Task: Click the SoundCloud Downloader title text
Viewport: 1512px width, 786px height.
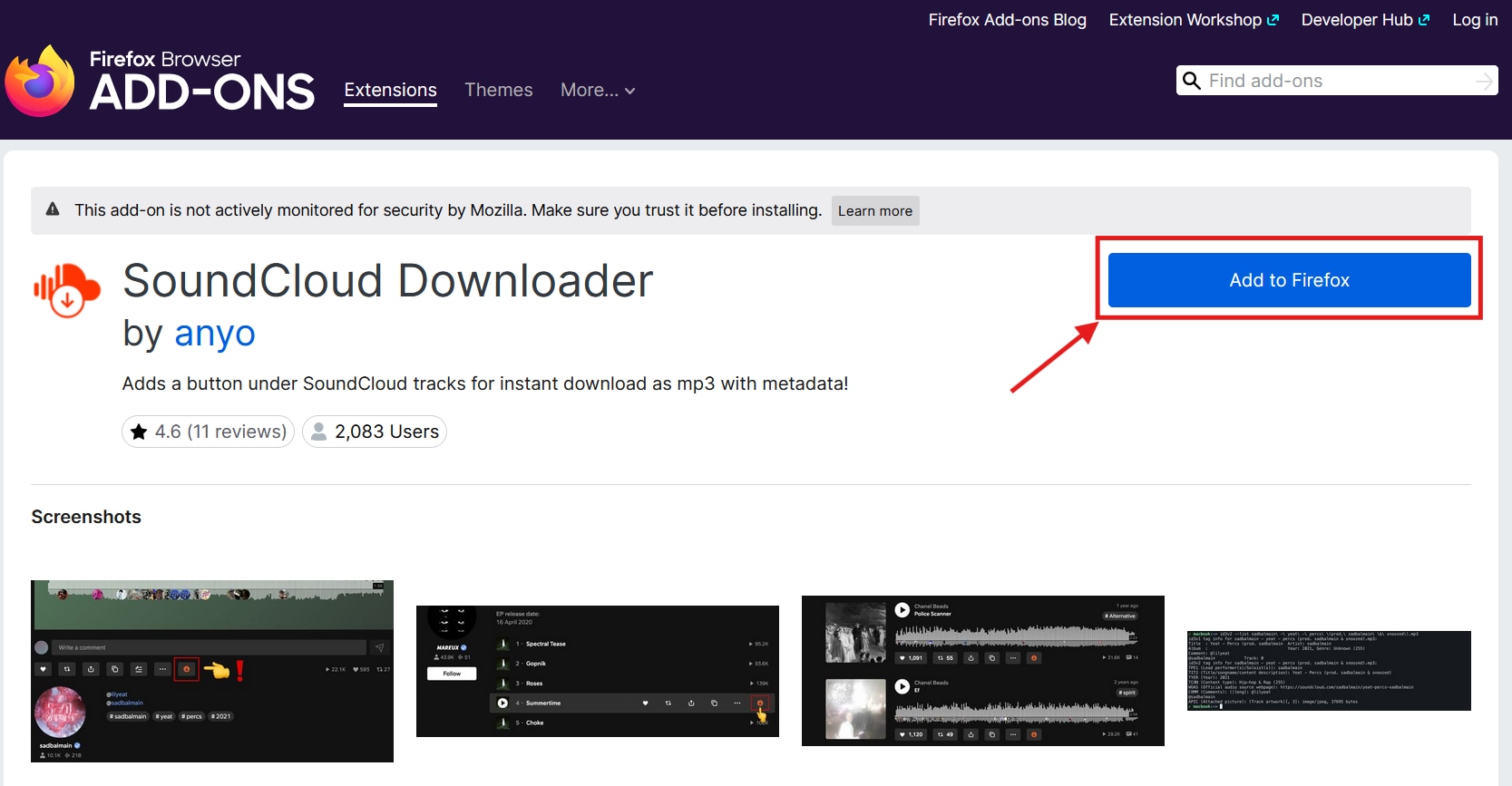Action: (x=388, y=281)
